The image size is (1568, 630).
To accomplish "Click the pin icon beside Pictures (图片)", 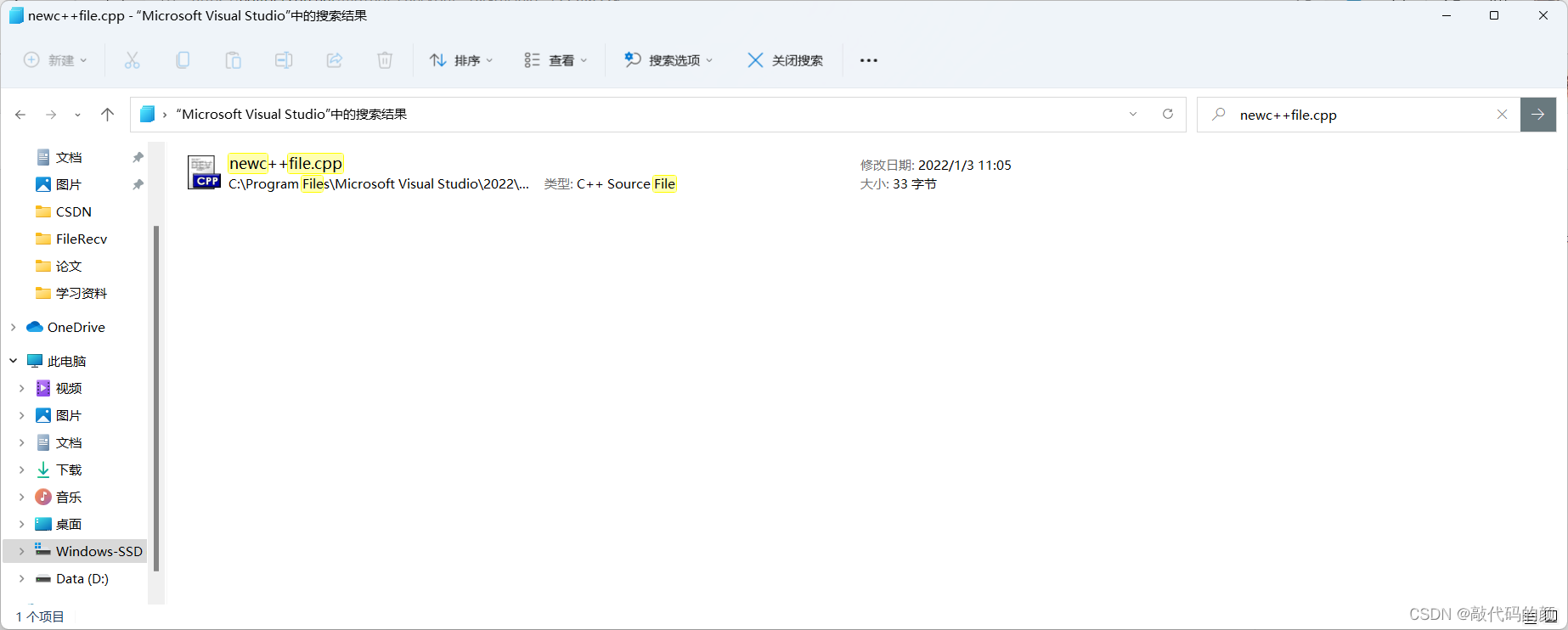I will pos(138,185).
